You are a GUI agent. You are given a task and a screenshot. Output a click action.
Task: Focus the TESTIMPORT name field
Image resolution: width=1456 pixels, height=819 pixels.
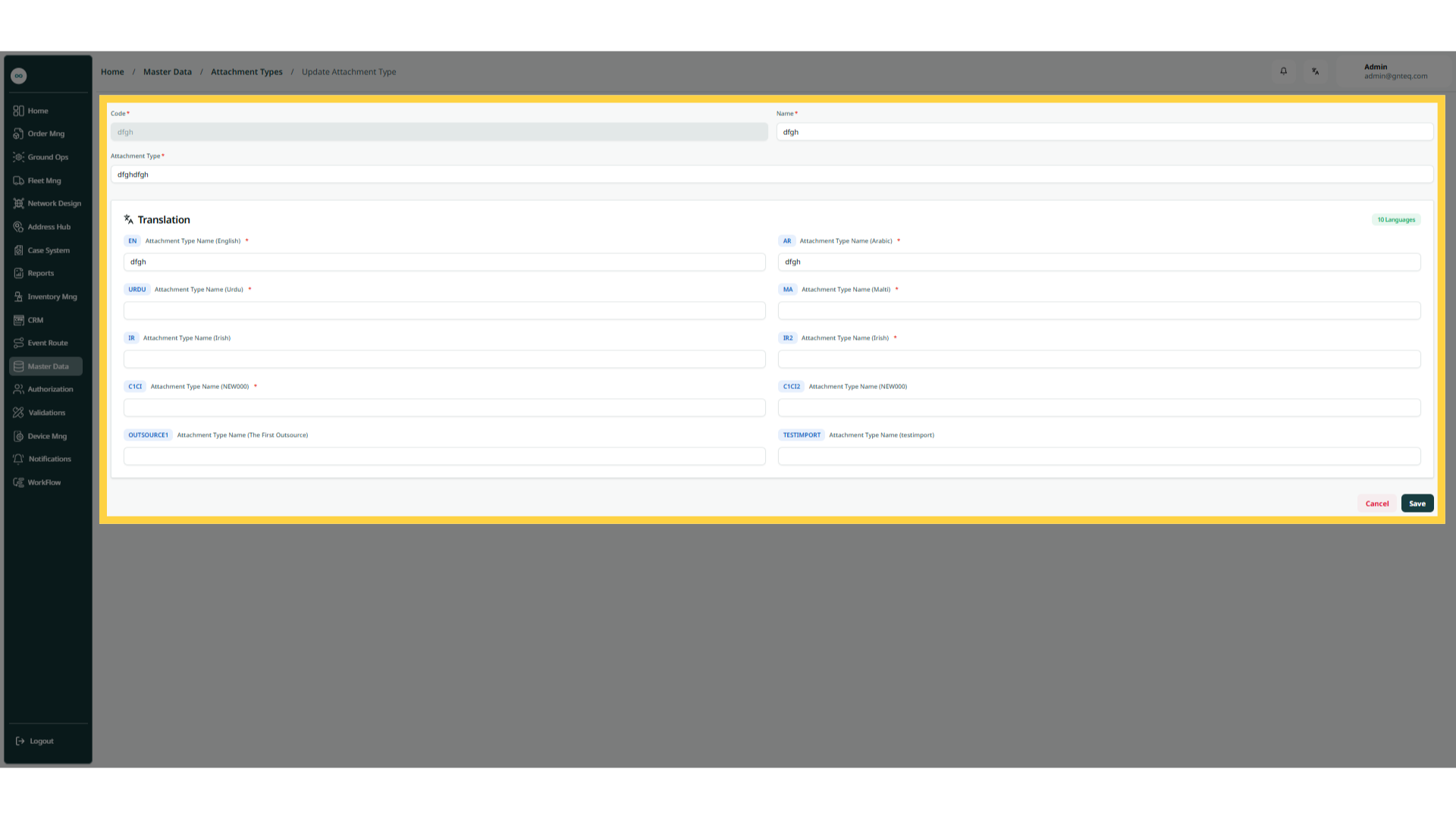(x=1099, y=456)
